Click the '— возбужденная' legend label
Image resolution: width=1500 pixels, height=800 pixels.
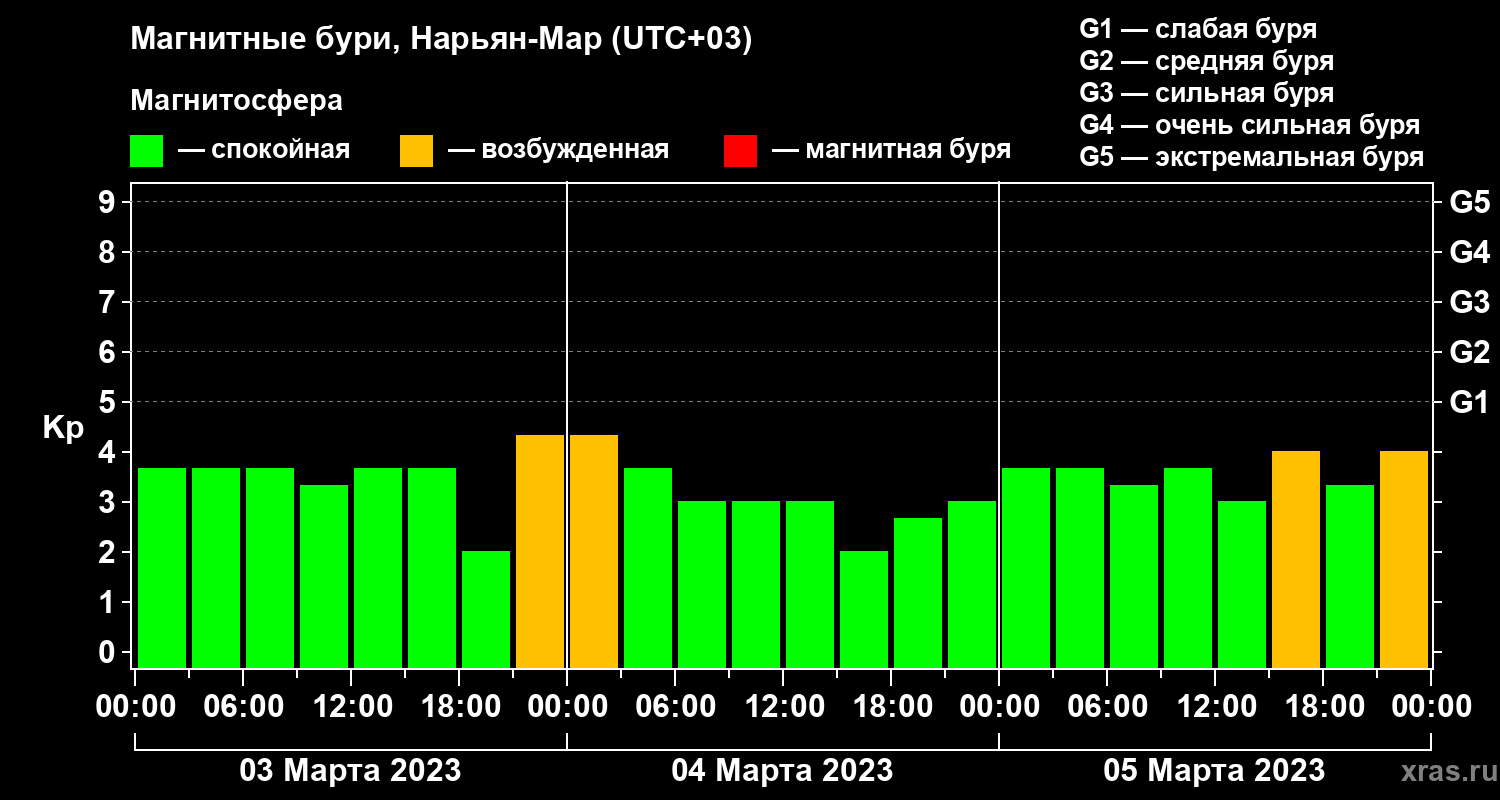(x=558, y=150)
